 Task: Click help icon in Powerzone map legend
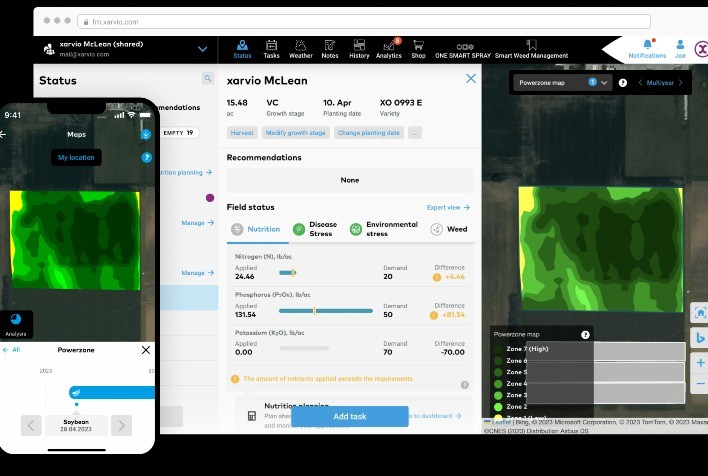click(x=585, y=335)
